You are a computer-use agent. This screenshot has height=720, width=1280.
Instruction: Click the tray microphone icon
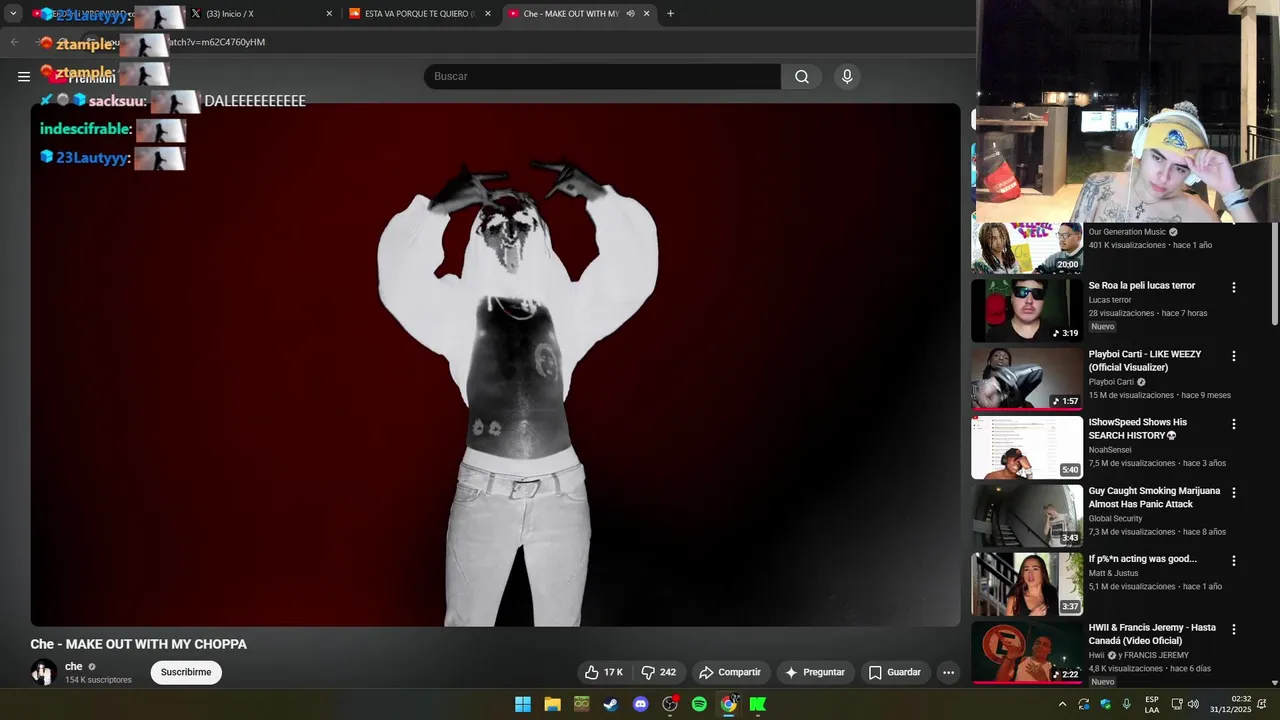click(x=1127, y=704)
